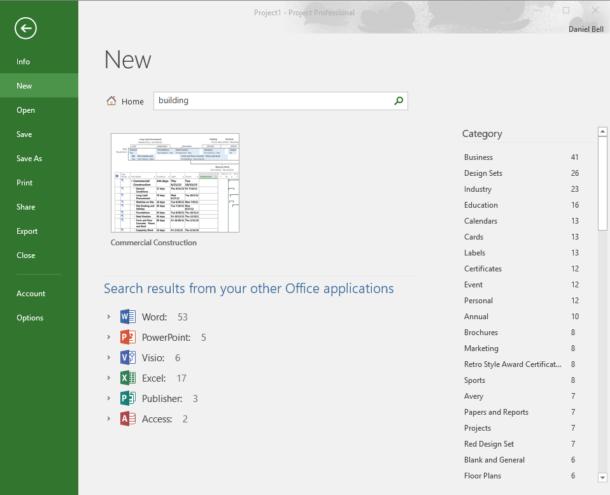The height and width of the screenshot is (495, 610).
Task: Filter by Industry category
Action: tap(521, 189)
